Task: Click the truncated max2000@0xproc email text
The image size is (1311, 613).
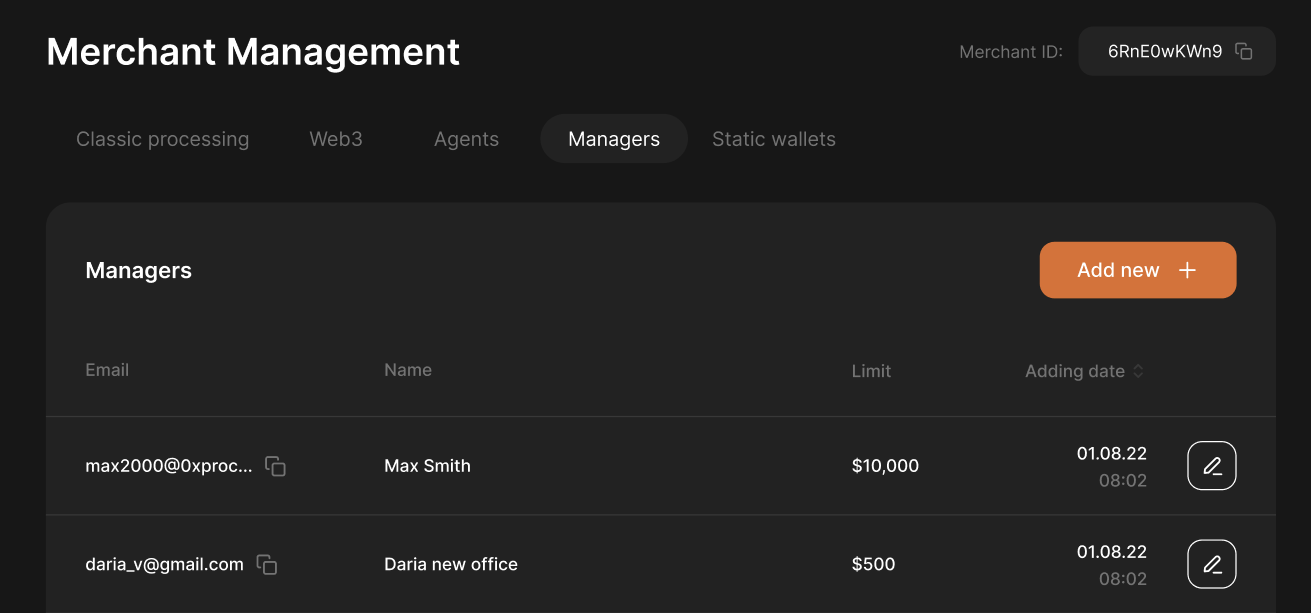Action: click(x=169, y=466)
